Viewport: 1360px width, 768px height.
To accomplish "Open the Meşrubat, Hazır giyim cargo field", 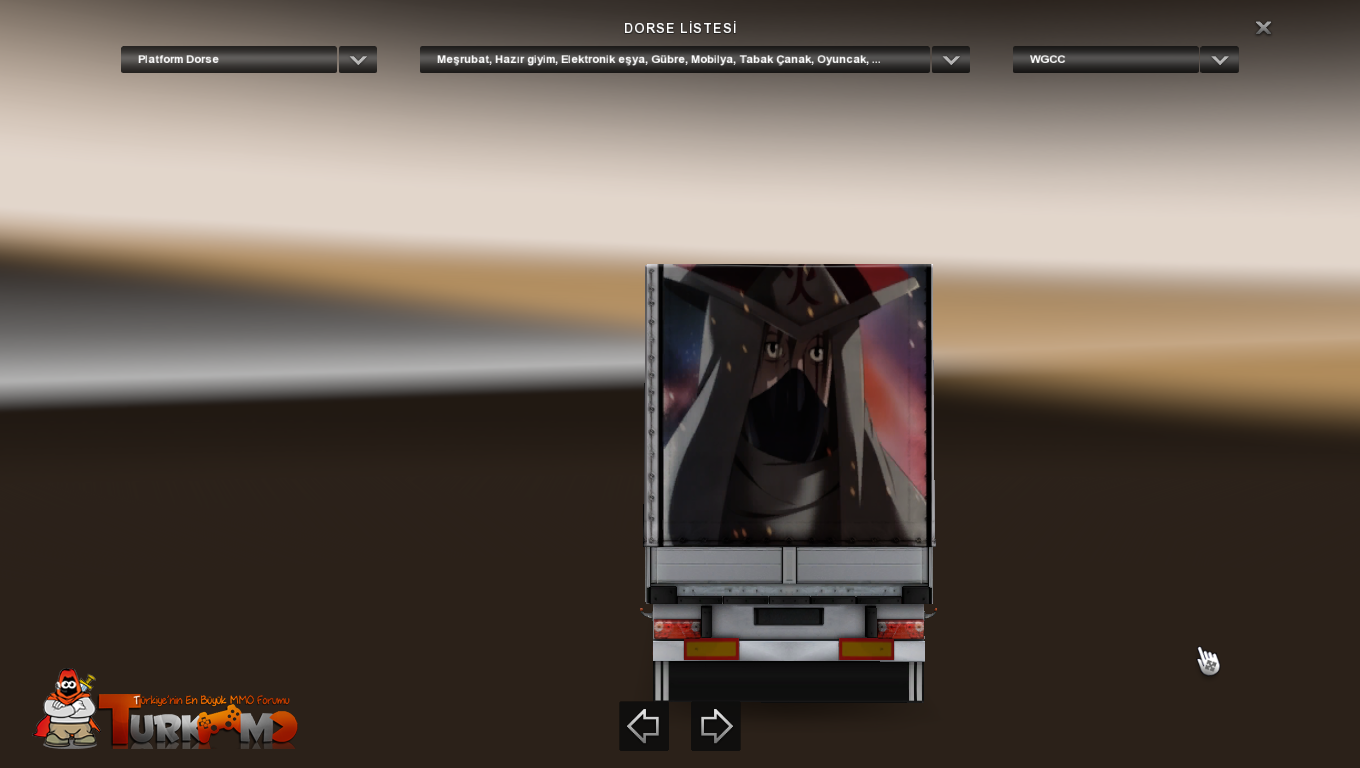I will [675, 60].
